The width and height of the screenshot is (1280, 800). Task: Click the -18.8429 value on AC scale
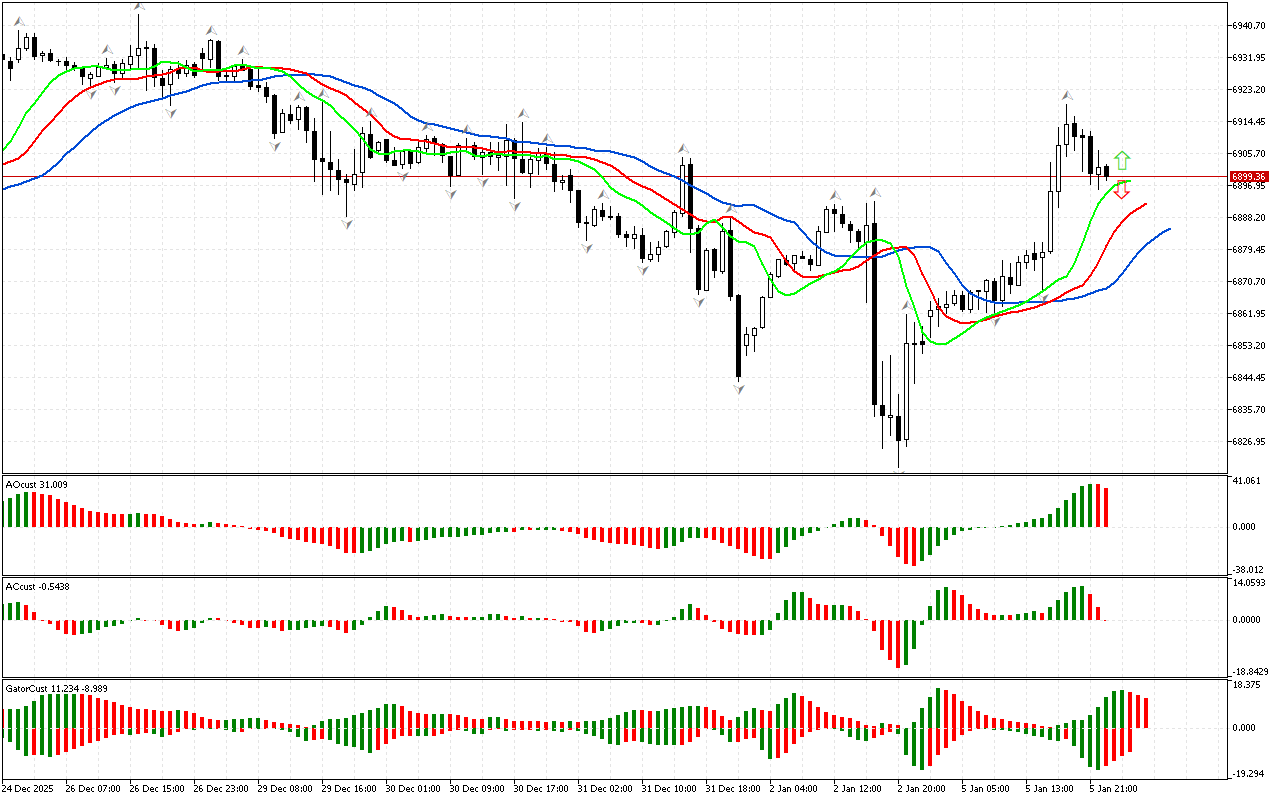click(x=1252, y=672)
